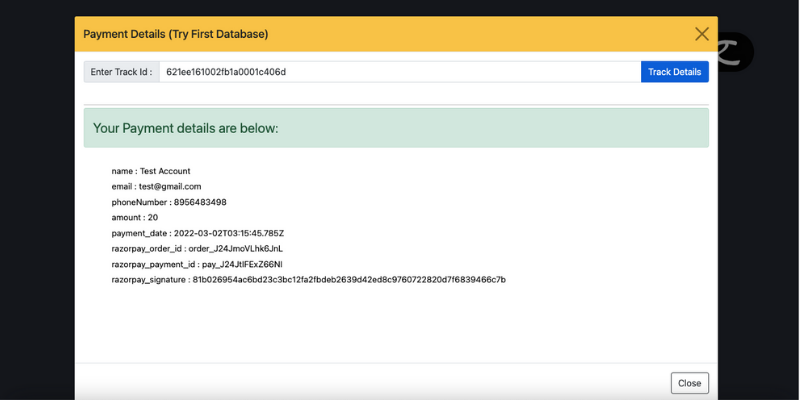The width and height of the screenshot is (800, 400).
Task: Click the payment_date value line
Action: click(197, 233)
